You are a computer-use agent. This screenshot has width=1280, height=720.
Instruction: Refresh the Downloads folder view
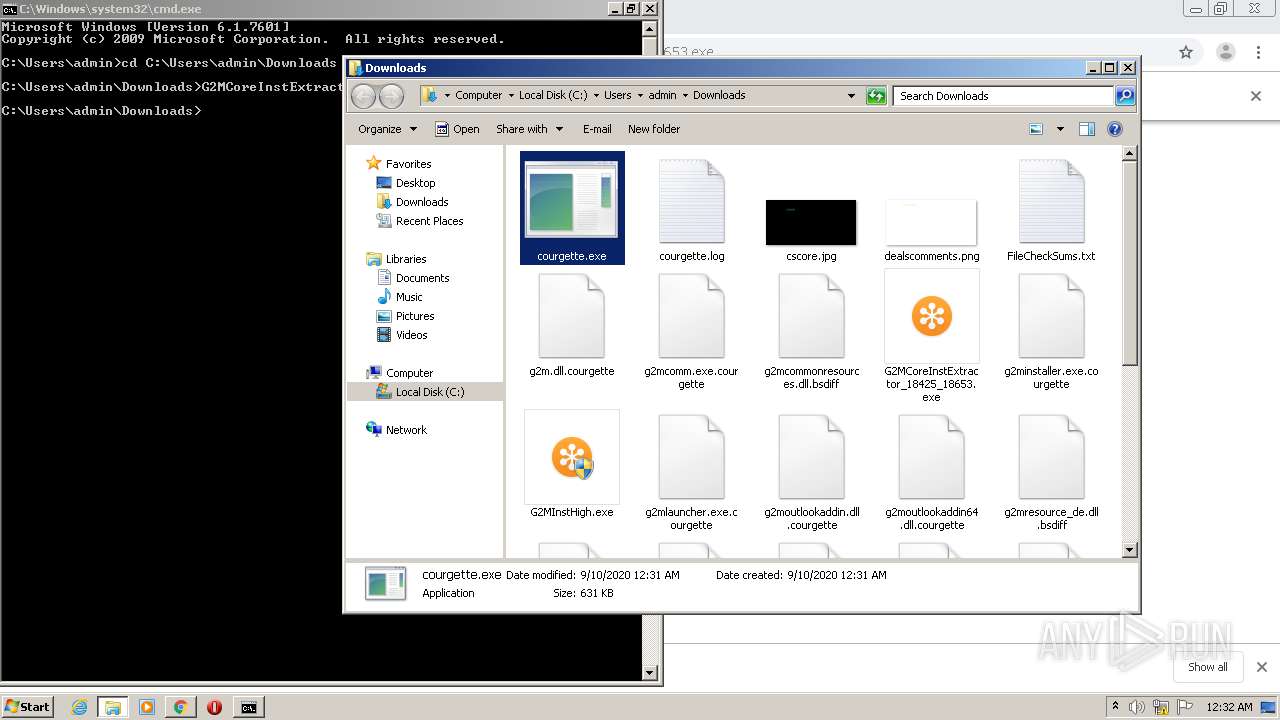click(x=876, y=96)
